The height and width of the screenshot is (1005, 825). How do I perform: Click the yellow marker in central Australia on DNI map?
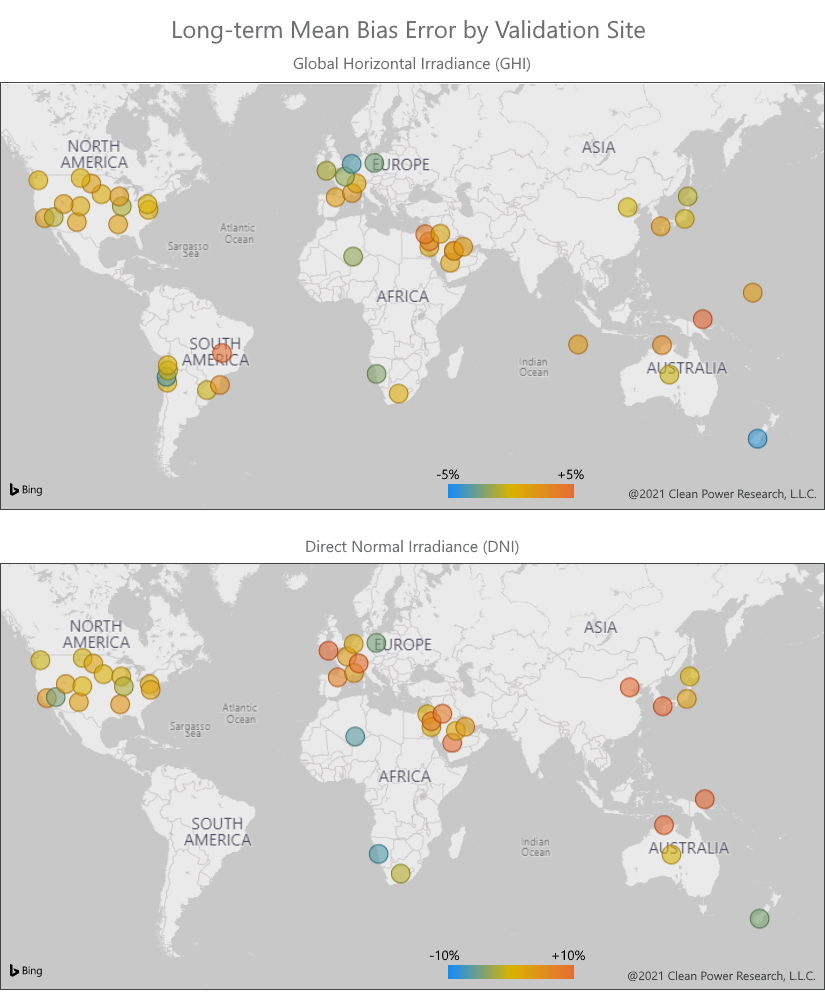click(x=670, y=855)
